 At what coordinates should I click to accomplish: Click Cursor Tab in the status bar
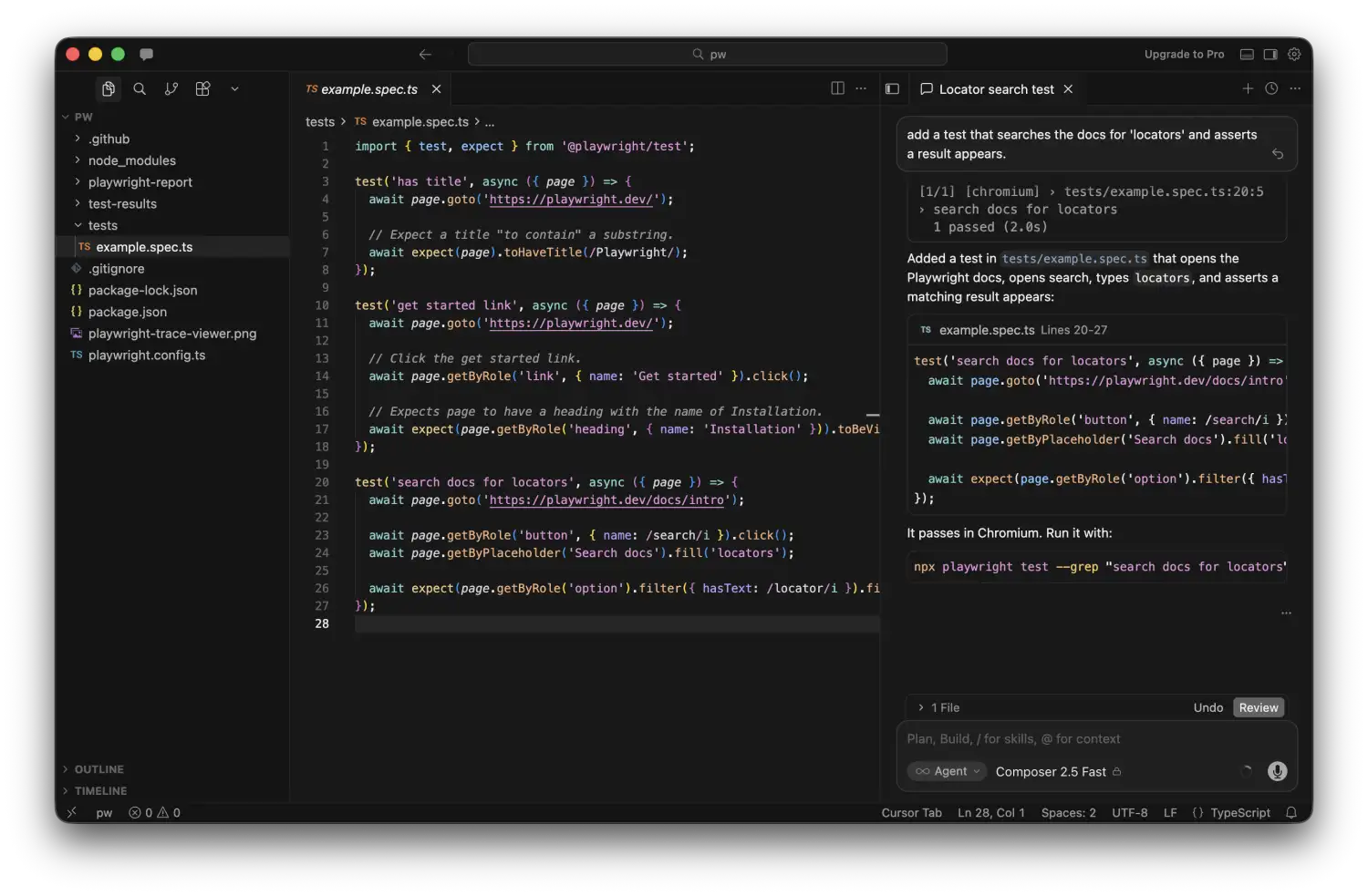(x=911, y=812)
